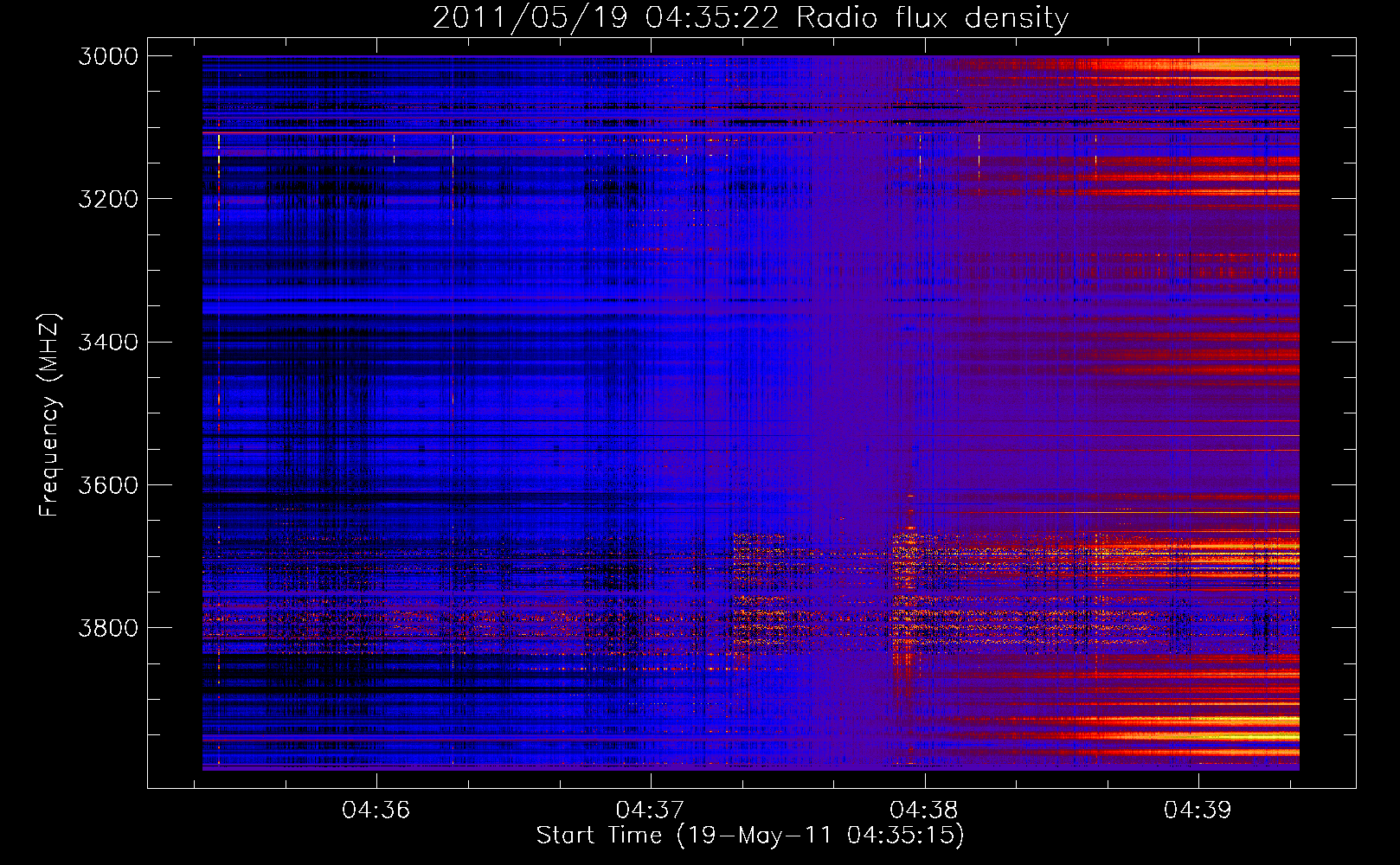The height and width of the screenshot is (865, 1400).
Task: Click the plot title '2011/05/19 04:35:22 Radio flux density'
Action: point(750,17)
